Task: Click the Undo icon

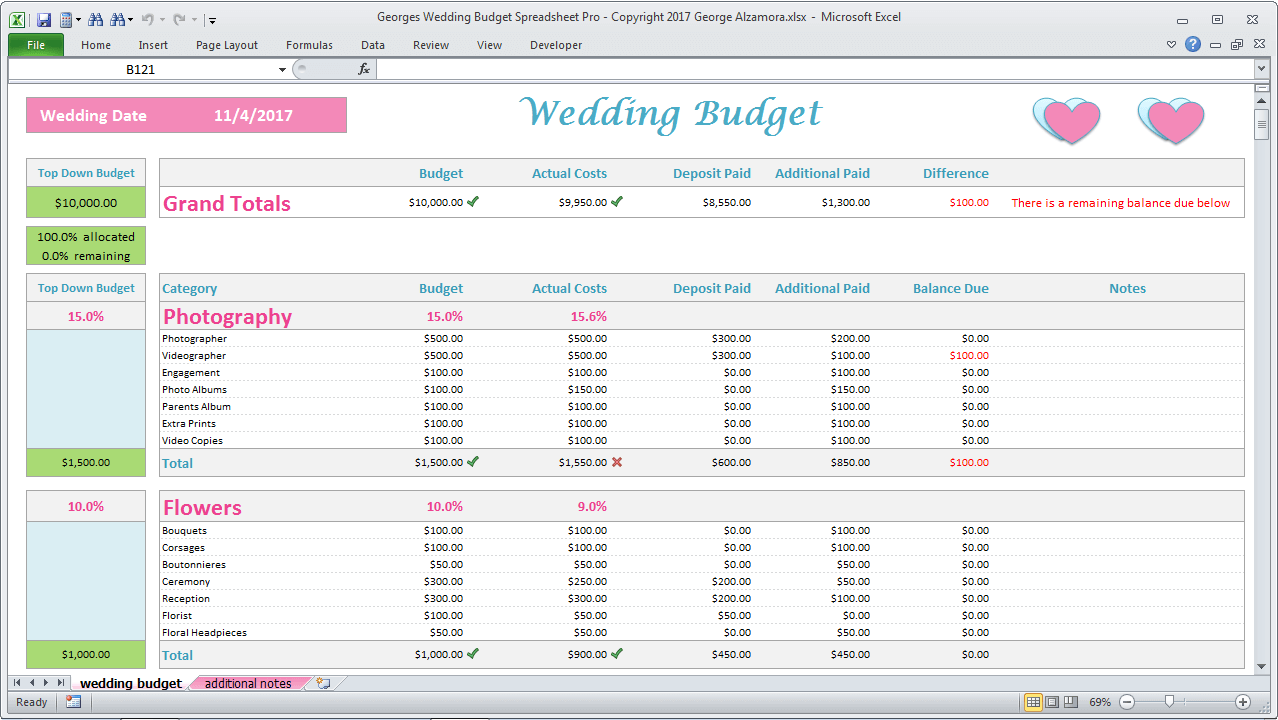Action: (x=147, y=18)
